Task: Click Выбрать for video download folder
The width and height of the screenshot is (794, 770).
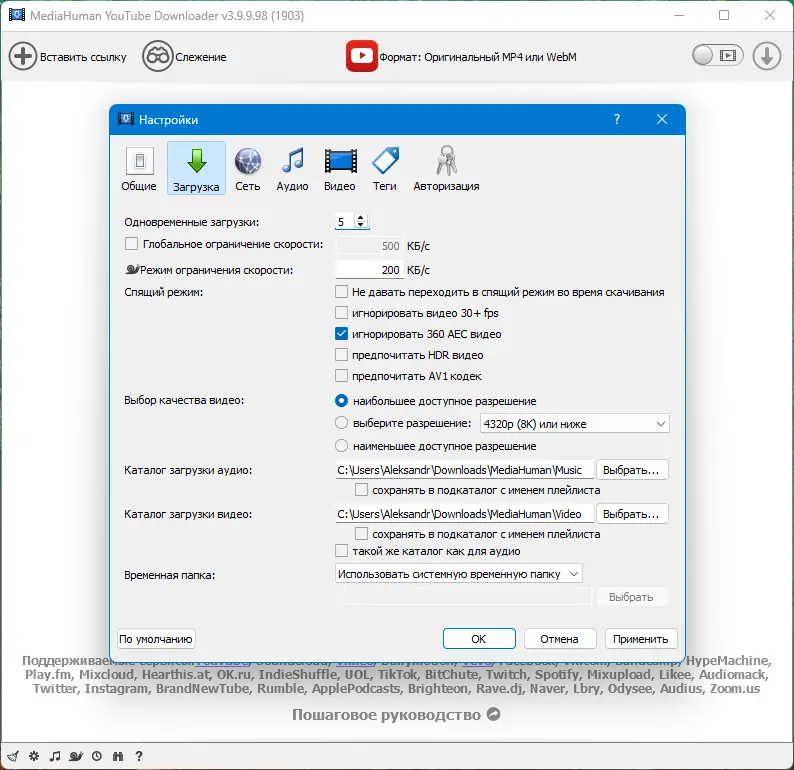Action: click(631, 514)
